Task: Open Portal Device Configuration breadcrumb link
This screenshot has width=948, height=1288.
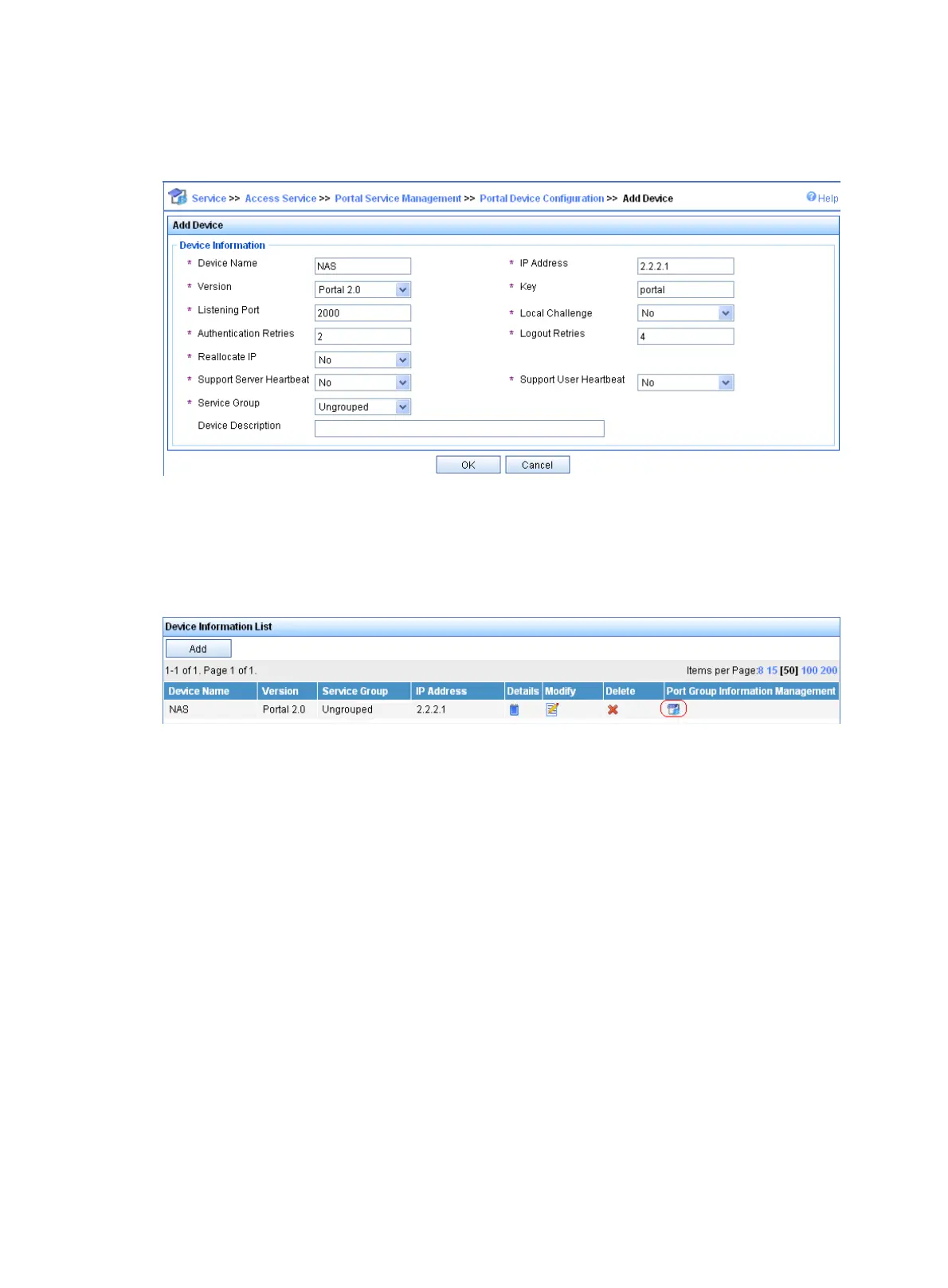Action: [542, 198]
